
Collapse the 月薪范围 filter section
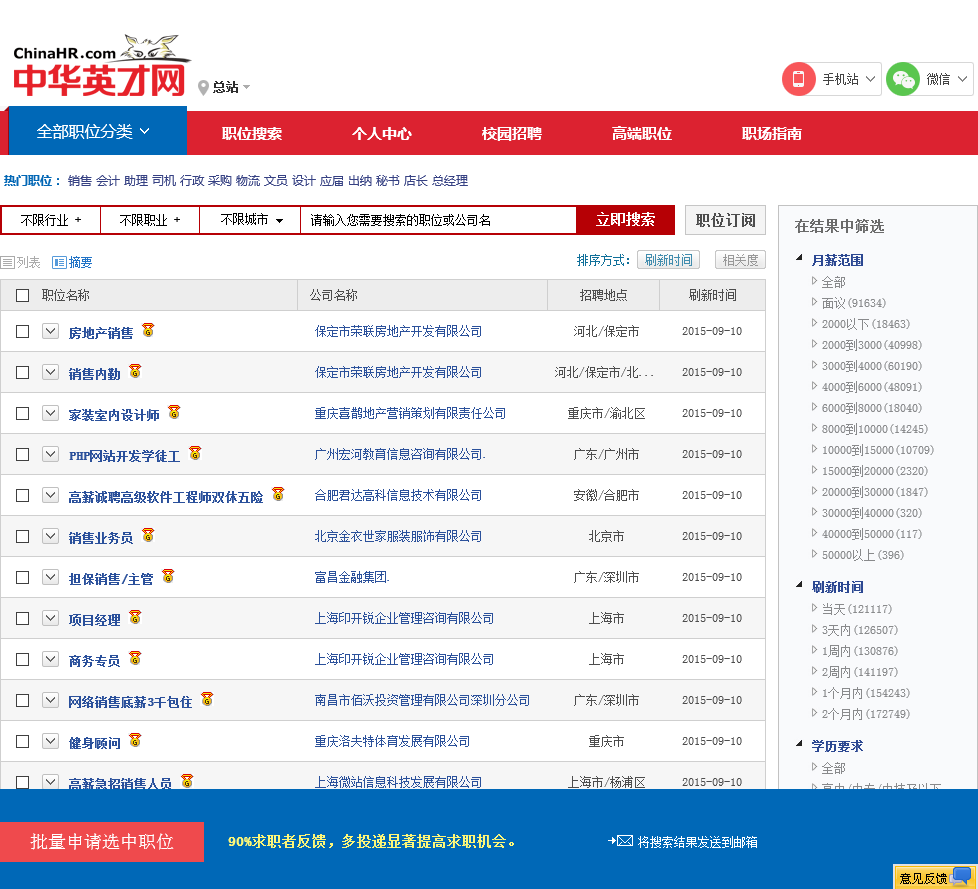point(799,258)
